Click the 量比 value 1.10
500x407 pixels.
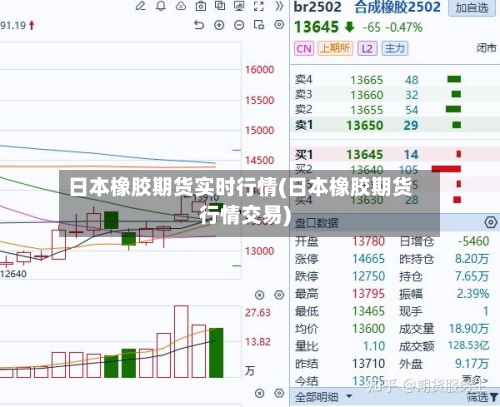pos(374,346)
